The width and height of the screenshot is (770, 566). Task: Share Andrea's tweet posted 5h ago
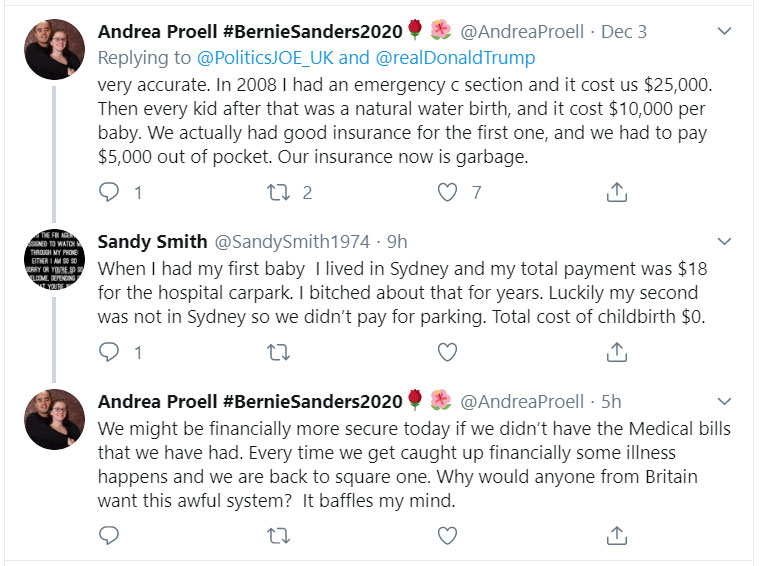617,537
